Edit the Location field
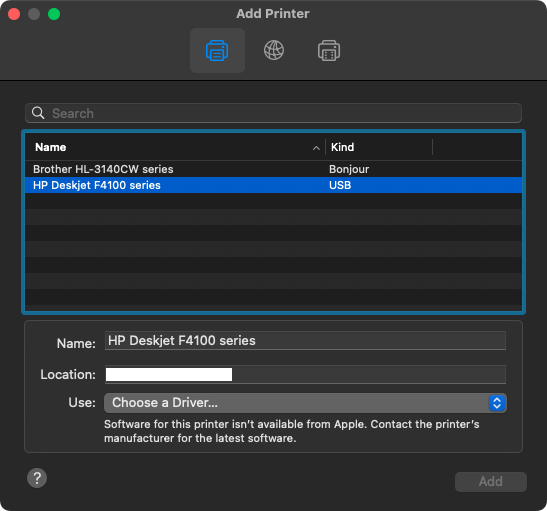The height and width of the screenshot is (511, 547). 305,374
